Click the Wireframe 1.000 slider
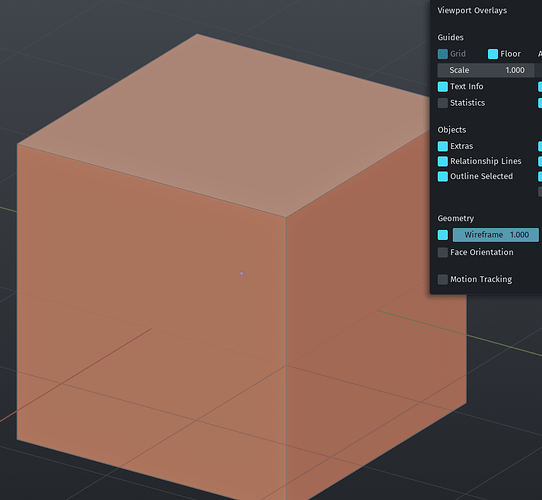Viewport: 542px width, 500px height. tap(496, 235)
